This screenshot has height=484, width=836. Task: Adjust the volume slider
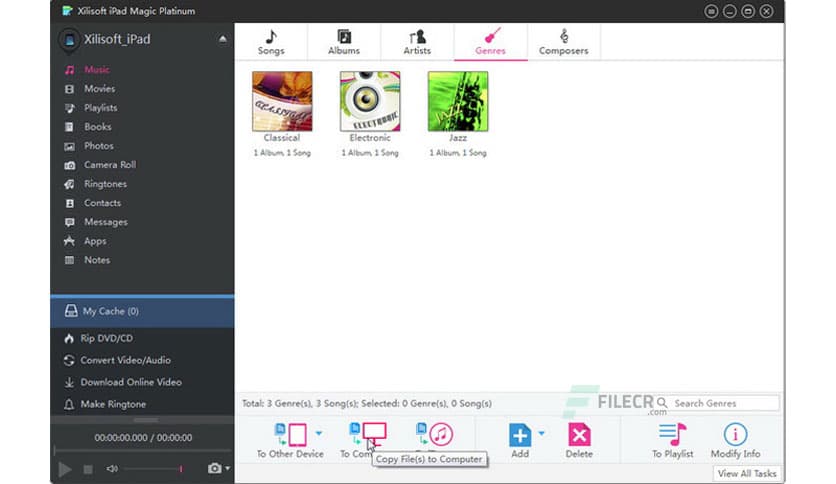point(155,469)
